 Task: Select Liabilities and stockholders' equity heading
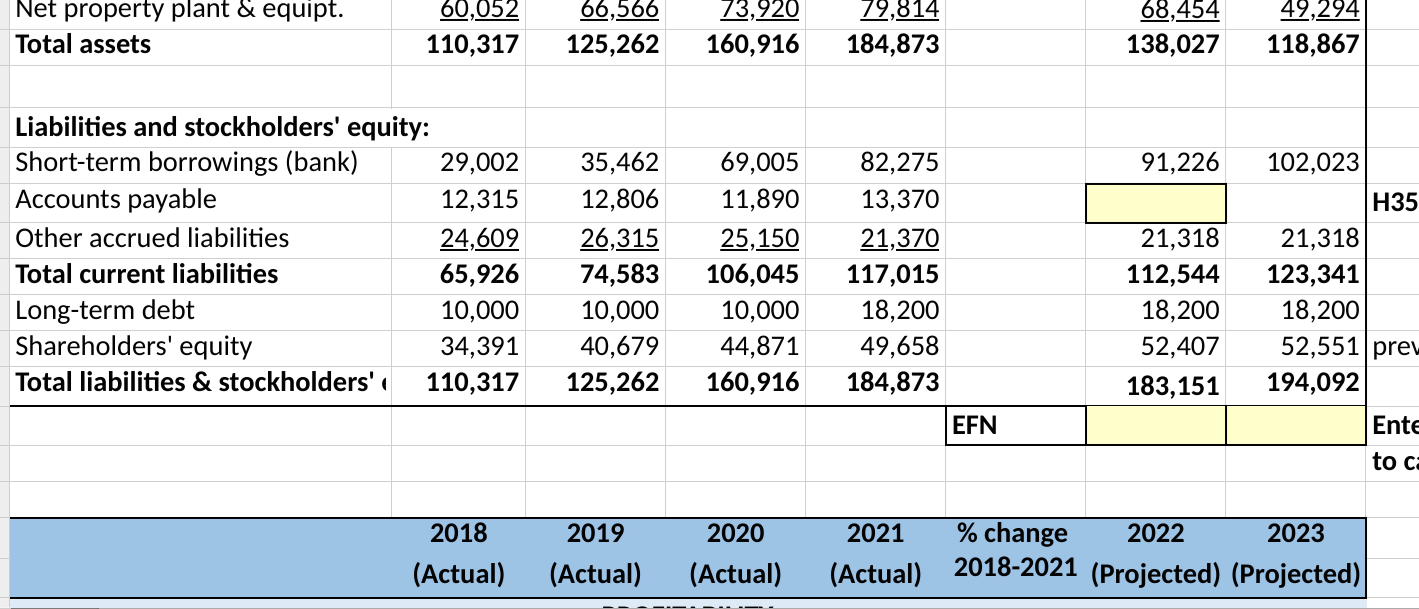[223, 127]
